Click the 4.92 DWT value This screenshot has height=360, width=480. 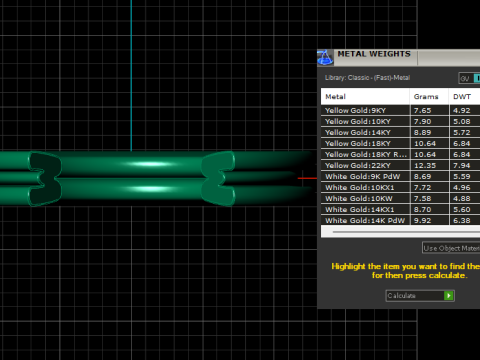coord(462,110)
